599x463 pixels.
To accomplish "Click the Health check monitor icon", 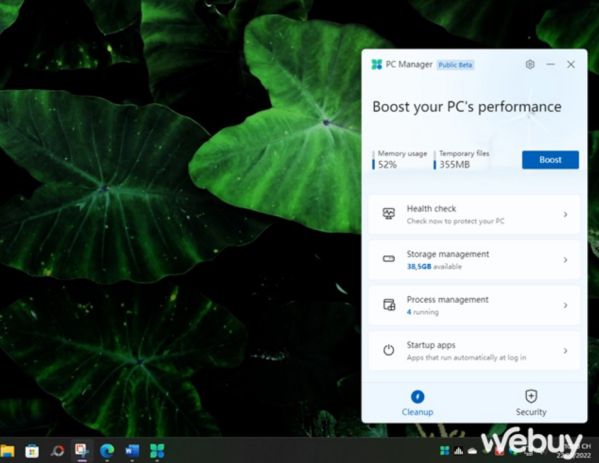I will coord(389,214).
